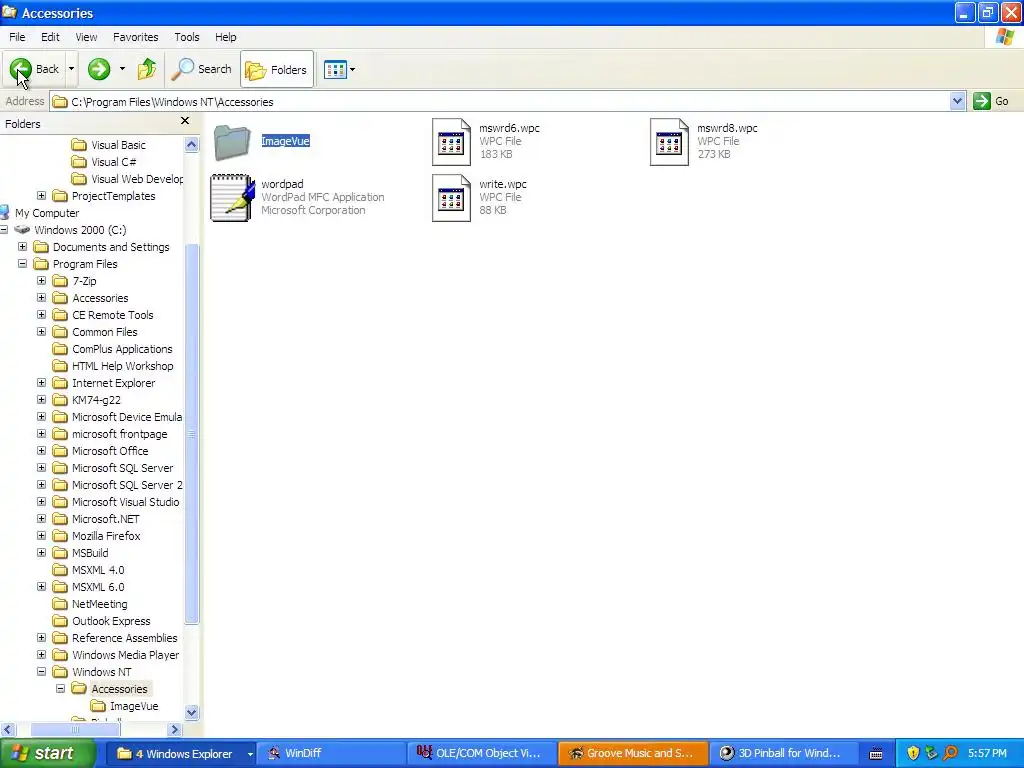Switch to 3D Pinball taskbar button

coord(784,753)
